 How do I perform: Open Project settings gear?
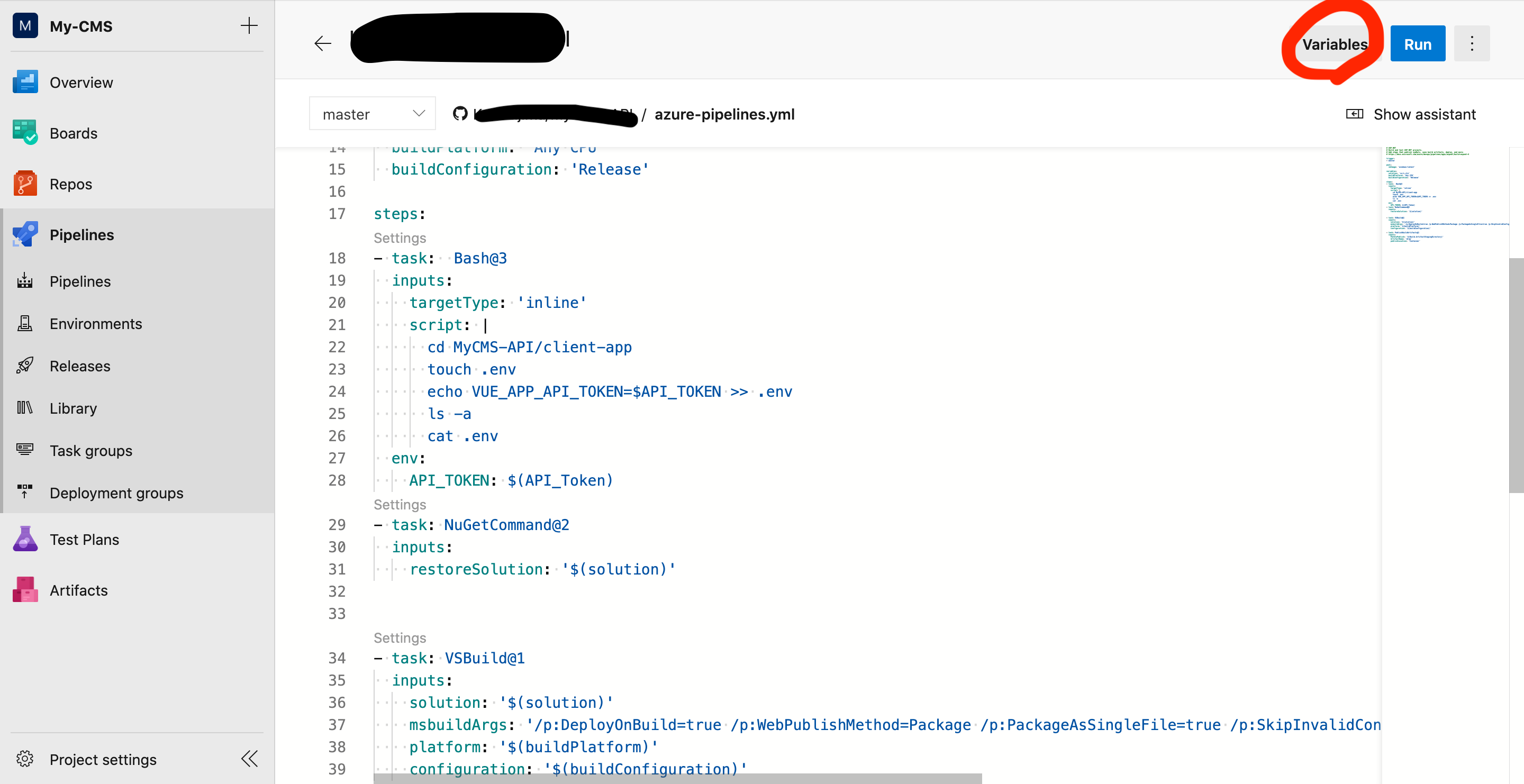point(25,759)
